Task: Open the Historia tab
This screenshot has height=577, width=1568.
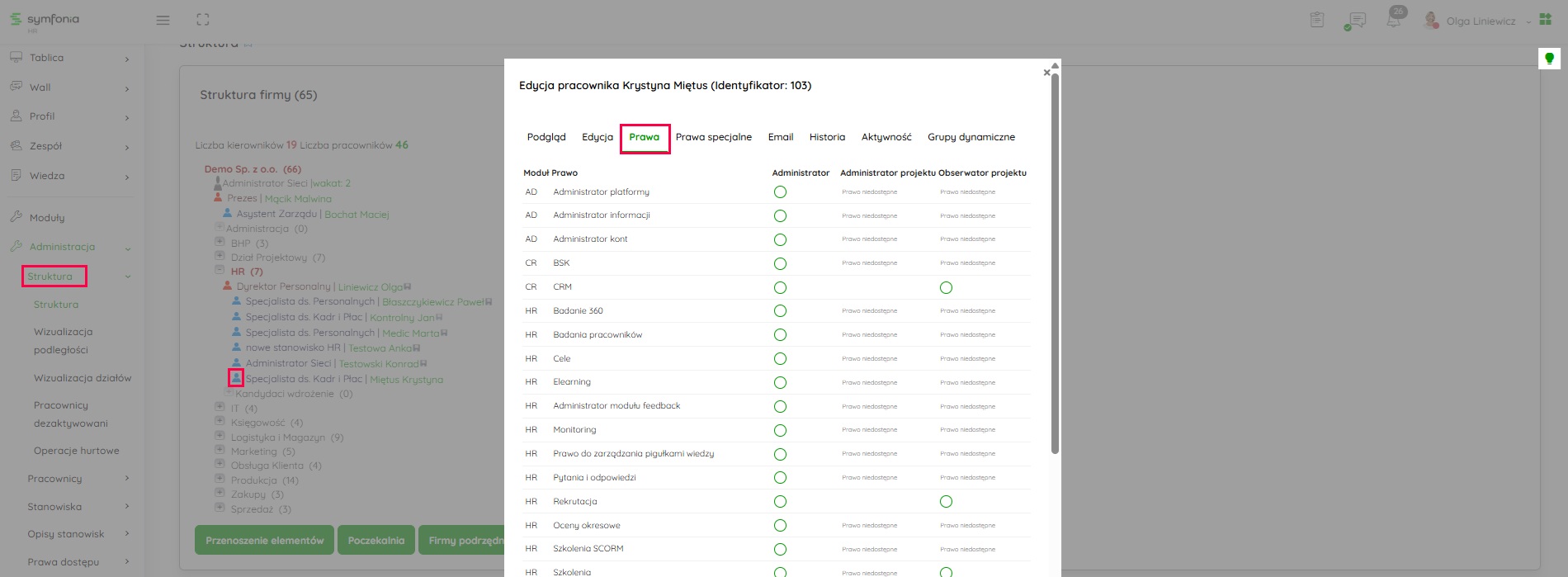Action: coord(827,137)
